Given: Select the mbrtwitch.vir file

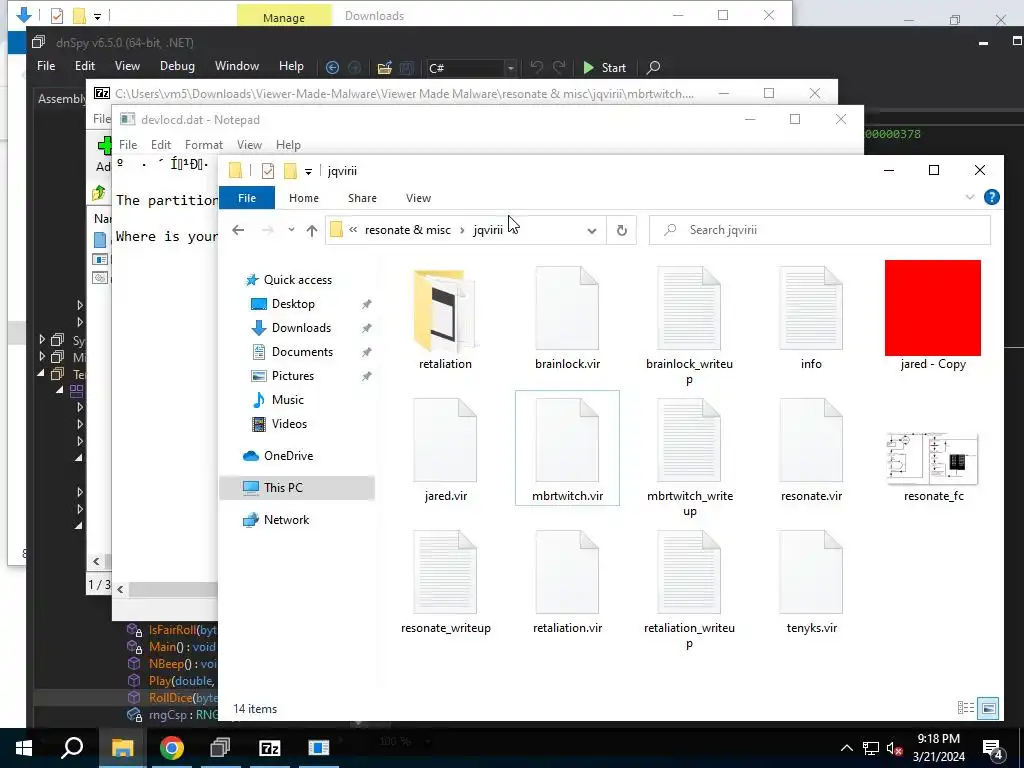Looking at the screenshot, I should [567, 448].
